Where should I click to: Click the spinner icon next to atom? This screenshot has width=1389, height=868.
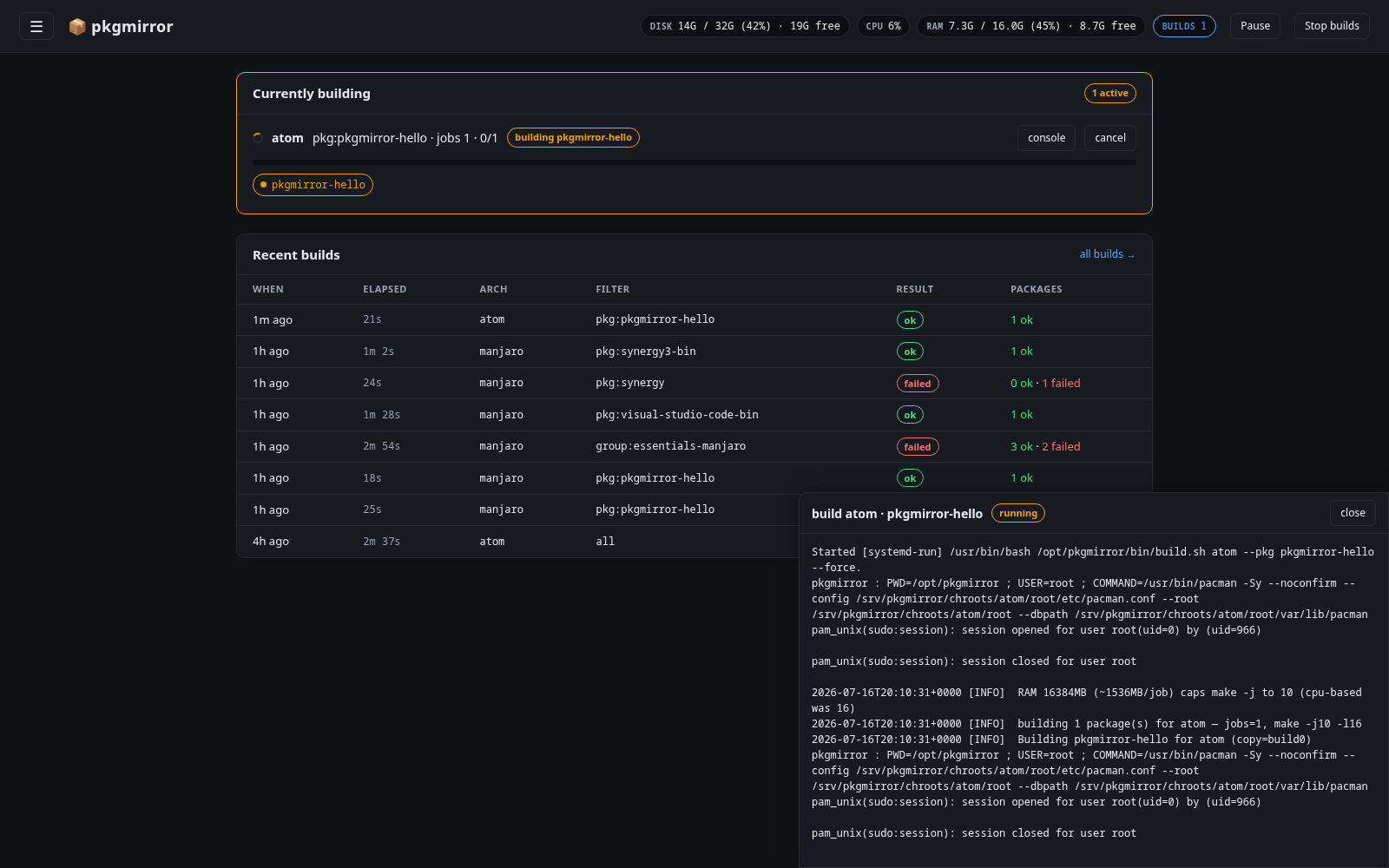click(x=258, y=138)
